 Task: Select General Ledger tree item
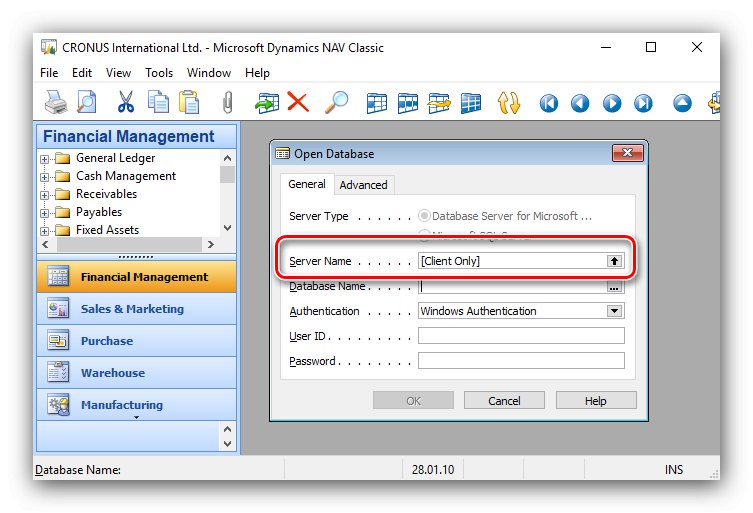point(116,158)
